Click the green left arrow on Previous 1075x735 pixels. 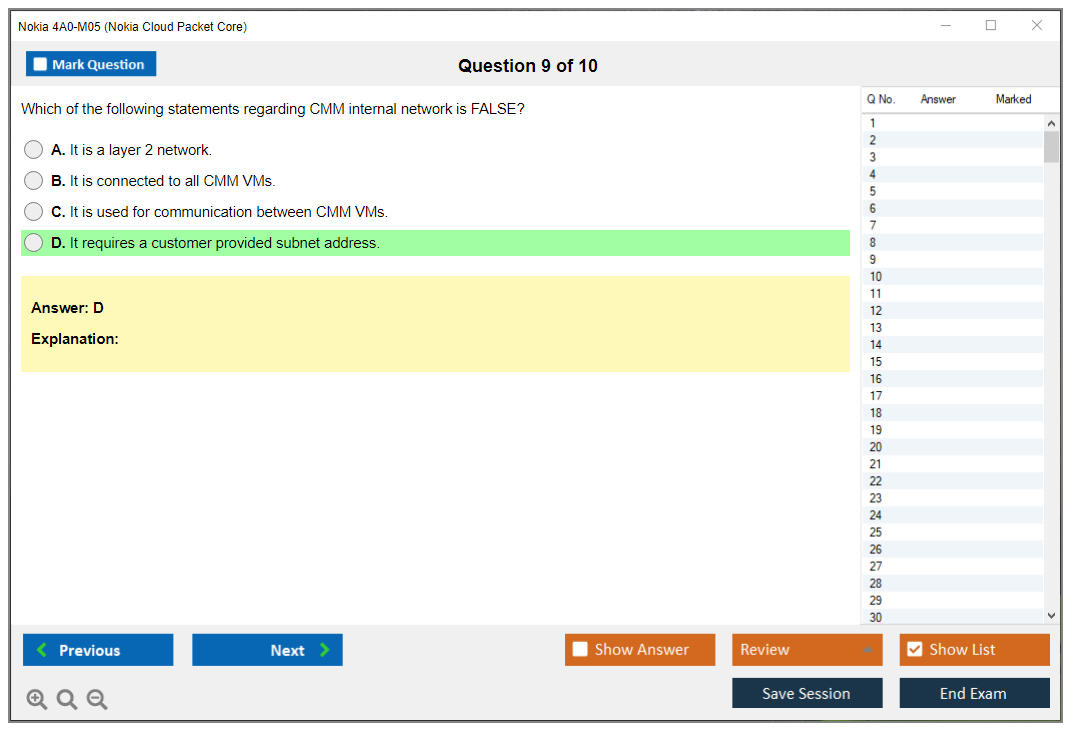coord(42,650)
